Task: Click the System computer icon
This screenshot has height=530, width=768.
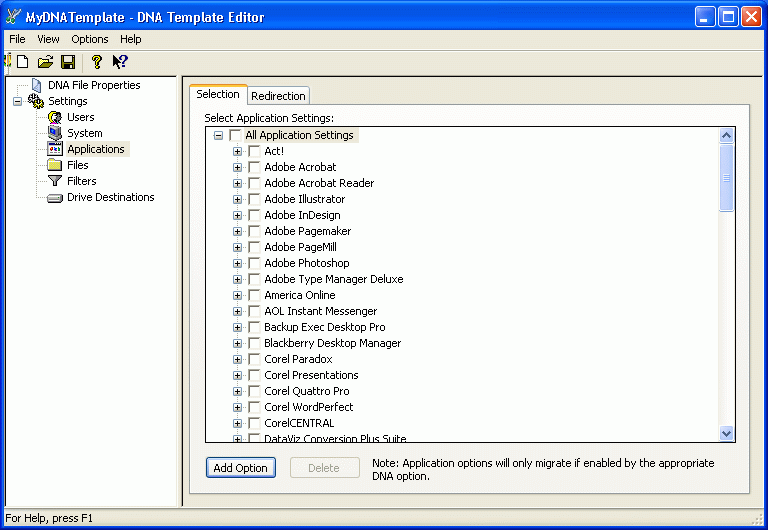Action: point(55,133)
